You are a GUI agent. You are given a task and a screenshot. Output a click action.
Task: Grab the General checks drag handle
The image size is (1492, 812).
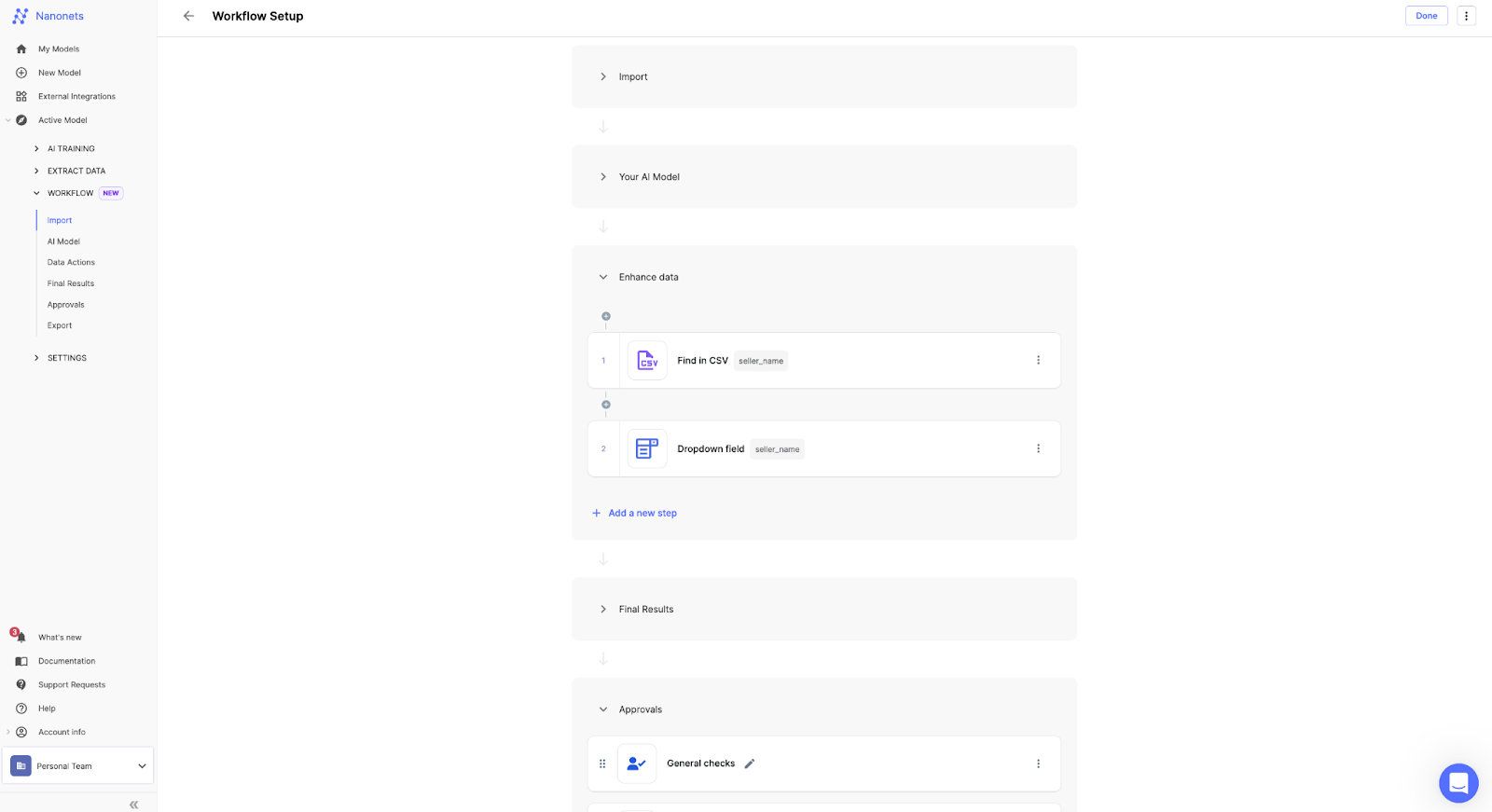tap(602, 764)
